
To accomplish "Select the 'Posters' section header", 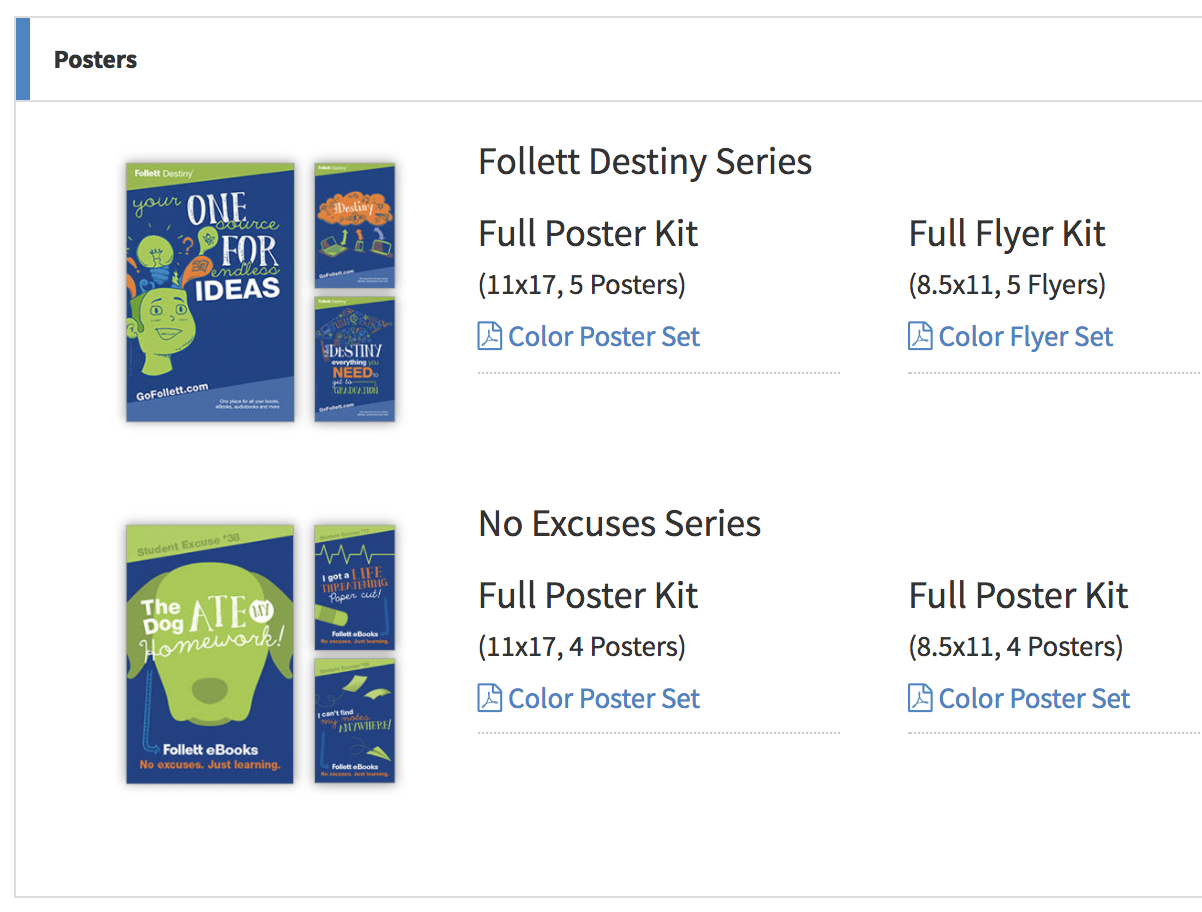I will coord(95,60).
